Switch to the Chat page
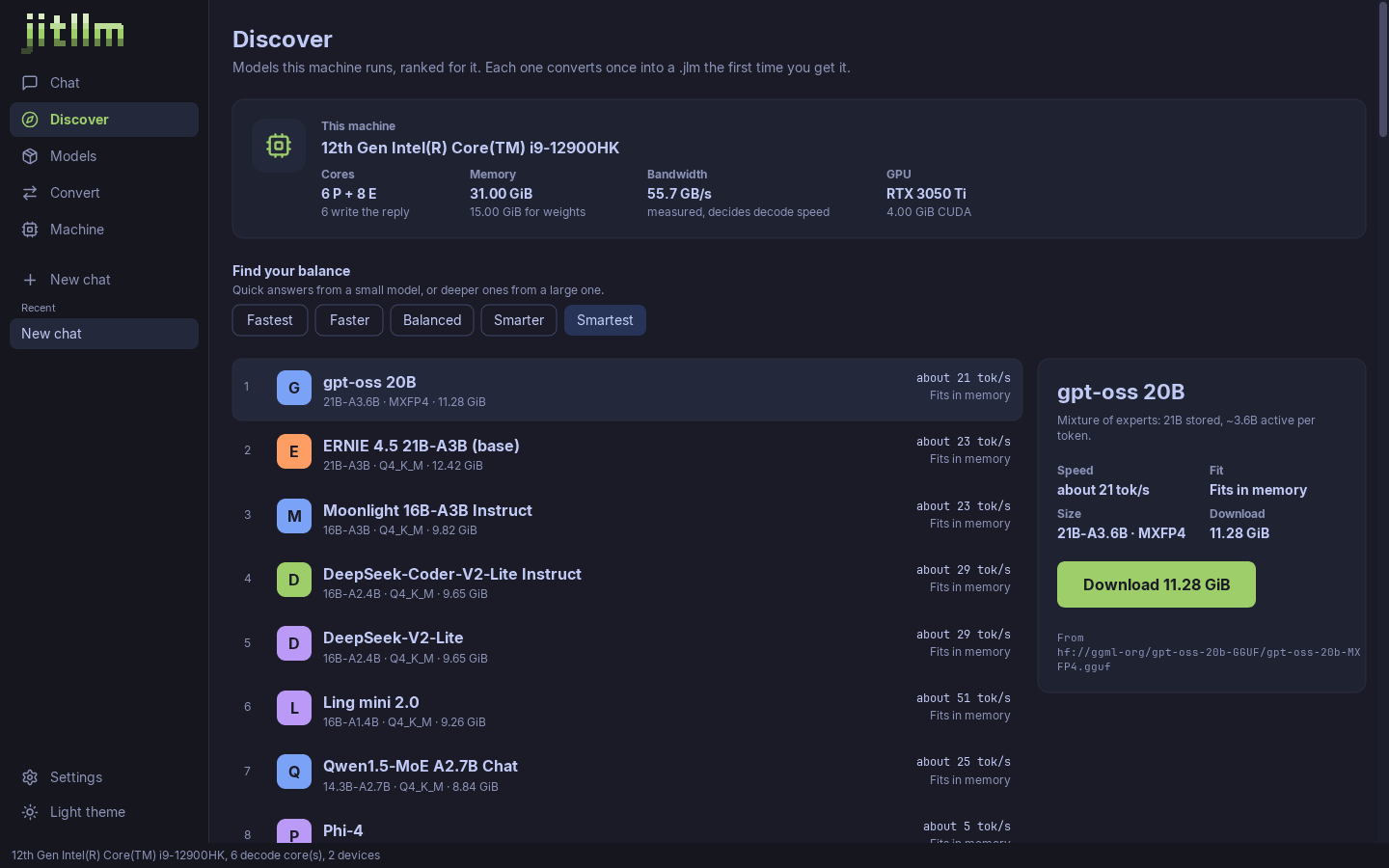This screenshot has height=868, width=1389. point(104,83)
